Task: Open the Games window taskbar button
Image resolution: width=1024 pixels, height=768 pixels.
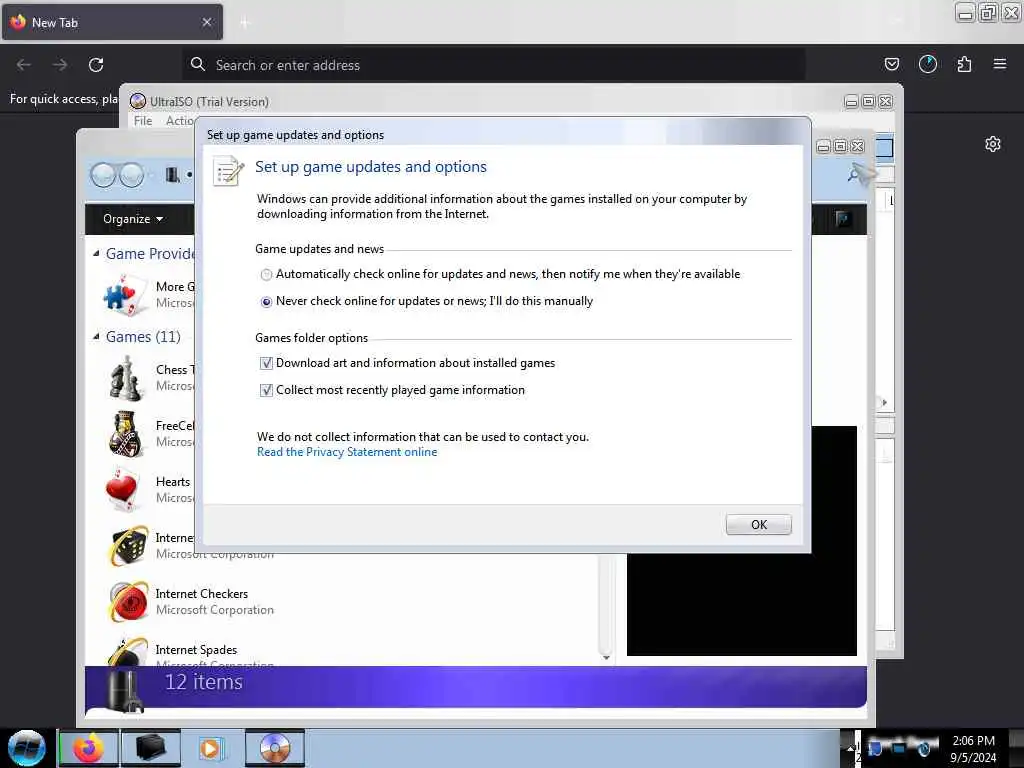Action: point(150,748)
